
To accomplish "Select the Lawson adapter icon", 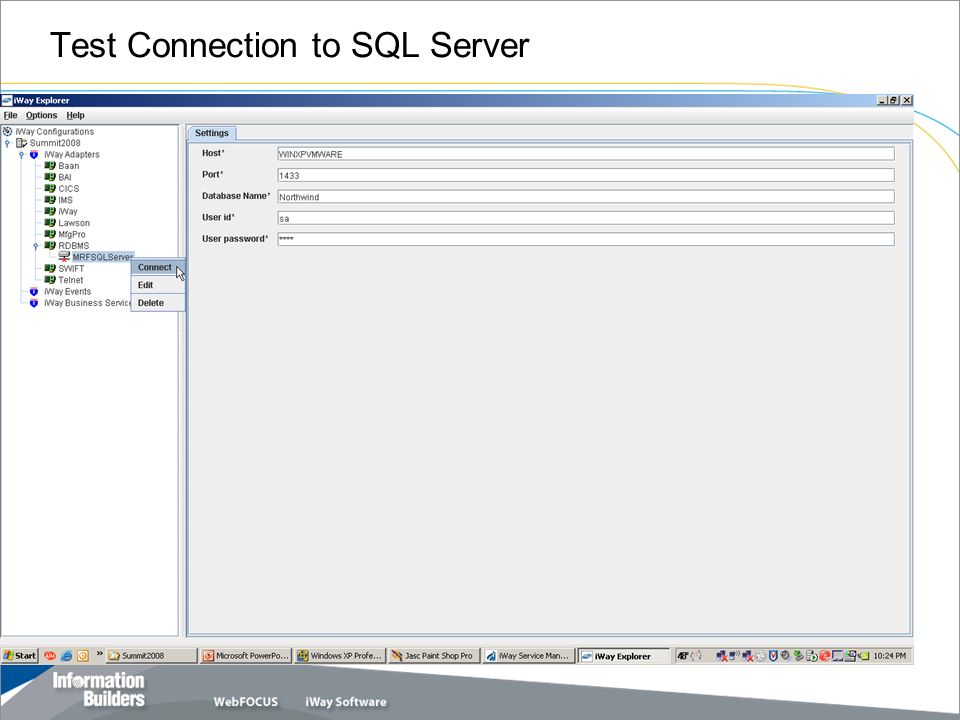I will (x=50, y=223).
